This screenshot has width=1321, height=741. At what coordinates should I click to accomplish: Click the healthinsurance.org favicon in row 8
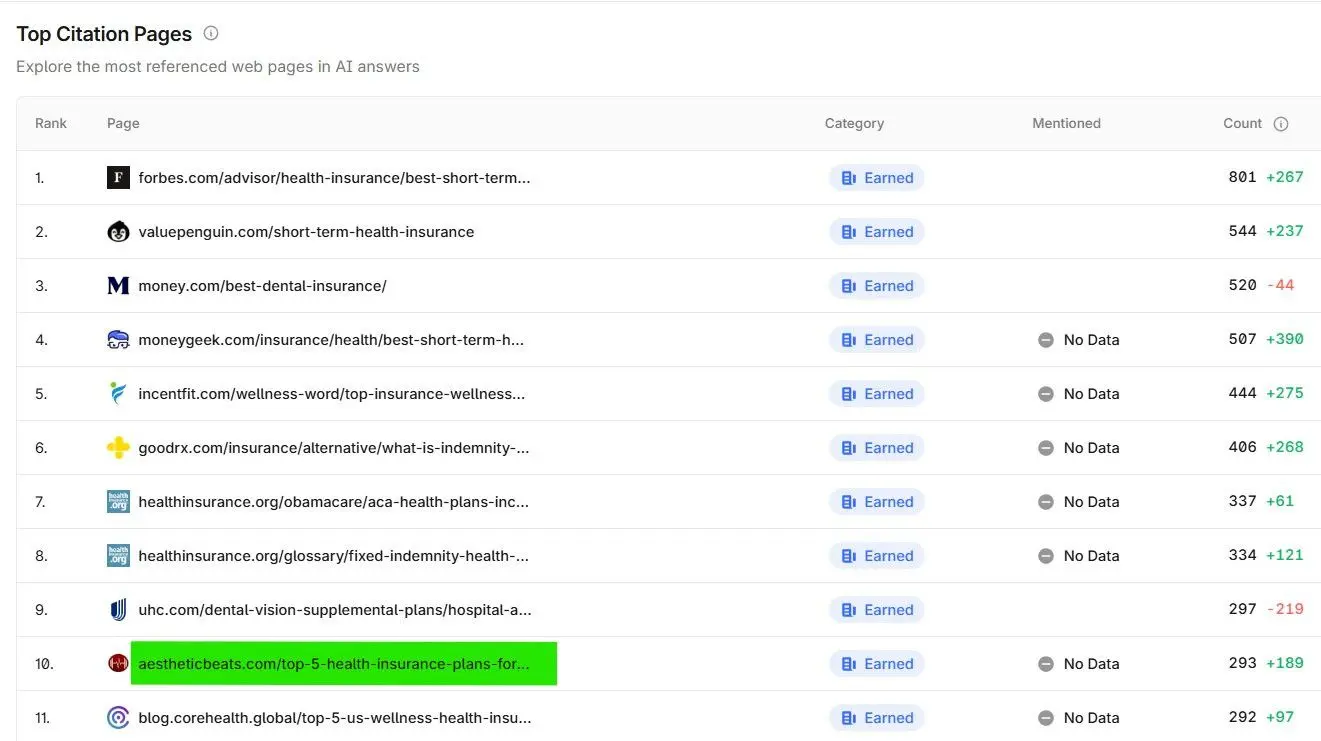point(118,556)
